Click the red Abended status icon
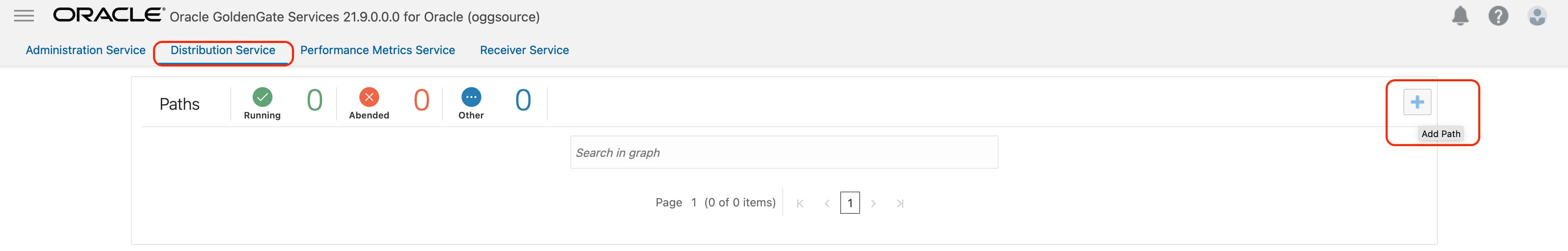 pyautogui.click(x=369, y=97)
